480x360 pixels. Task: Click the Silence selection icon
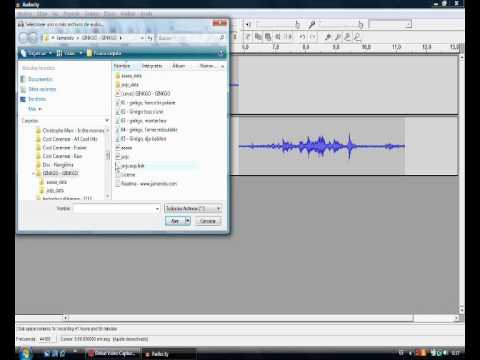(x=289, y=37)
